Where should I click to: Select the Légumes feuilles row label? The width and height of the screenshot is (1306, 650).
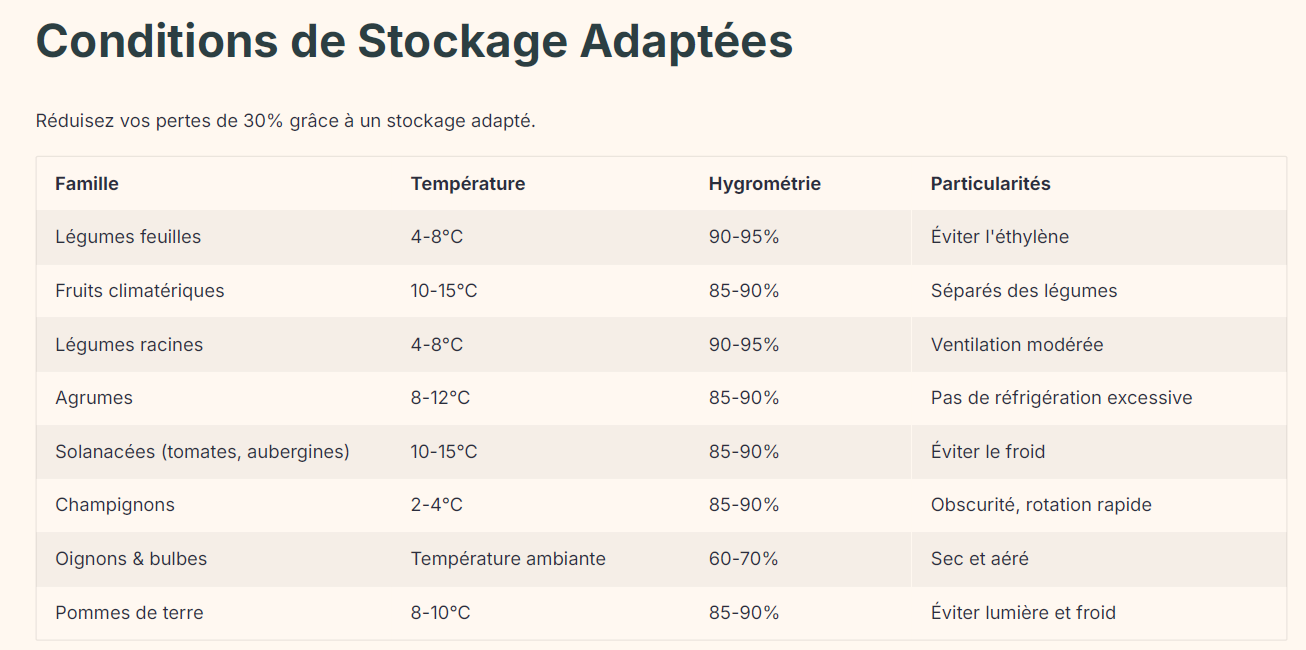tap(128, 237)
